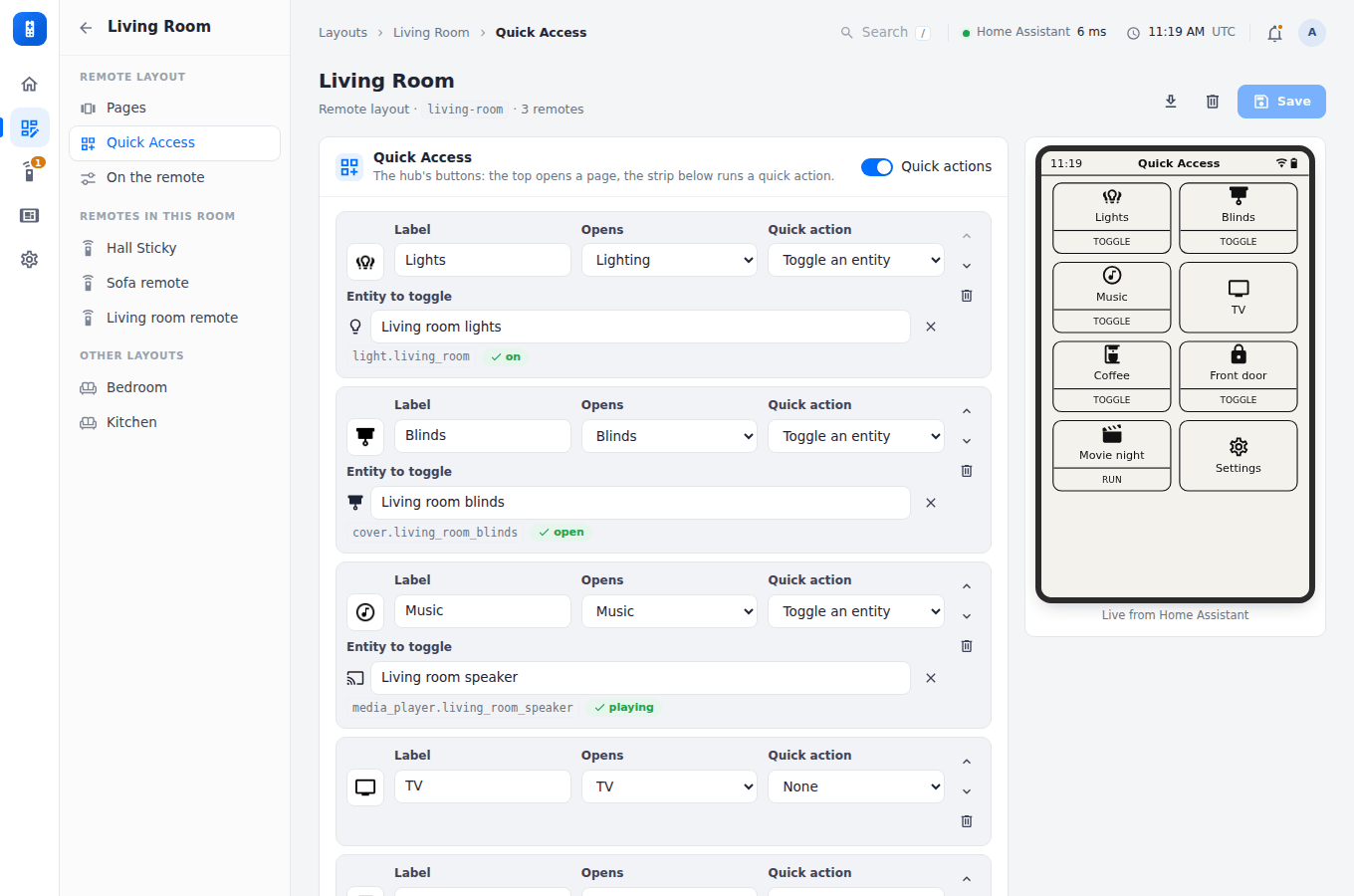Open the home icon in left rail

pyautogui.click(x=30, y=84)
